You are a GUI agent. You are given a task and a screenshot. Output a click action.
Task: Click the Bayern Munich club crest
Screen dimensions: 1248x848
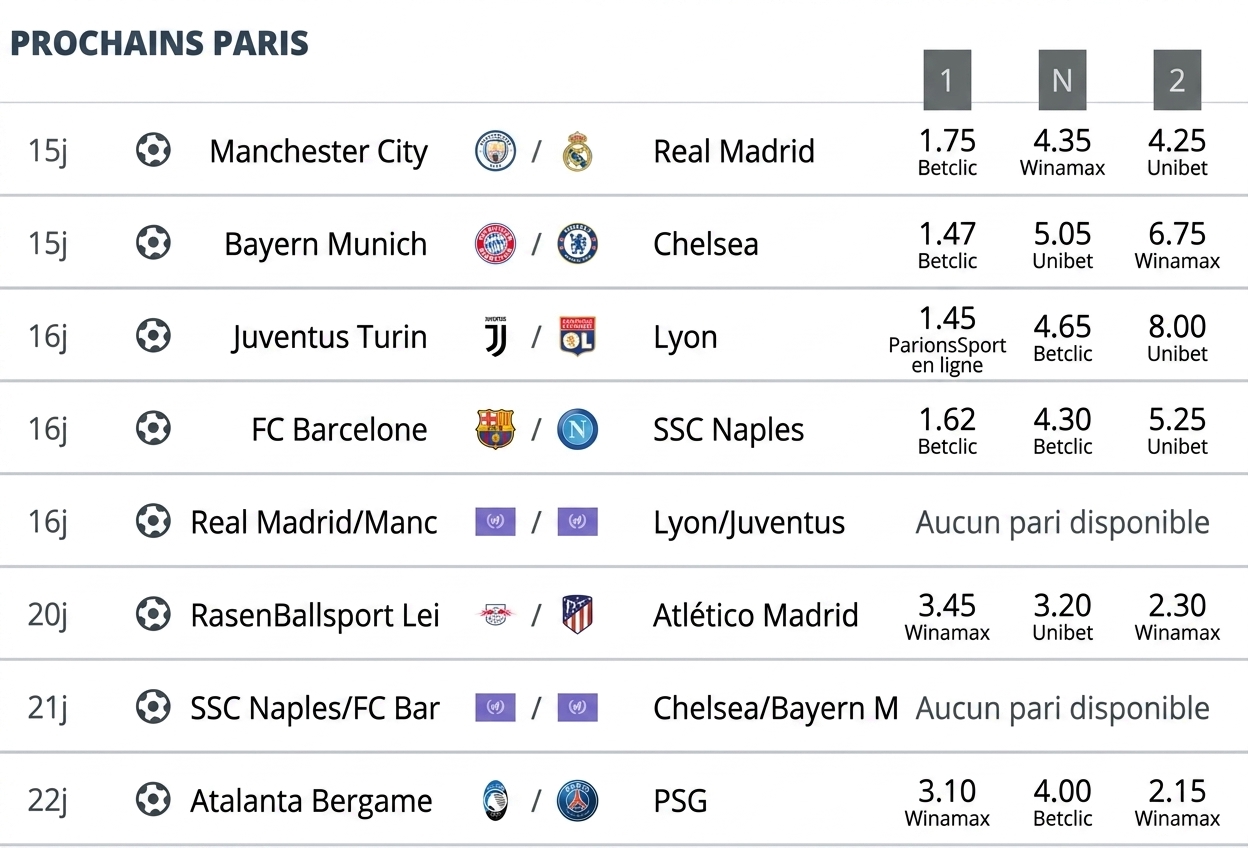click(x=496, y=244)
